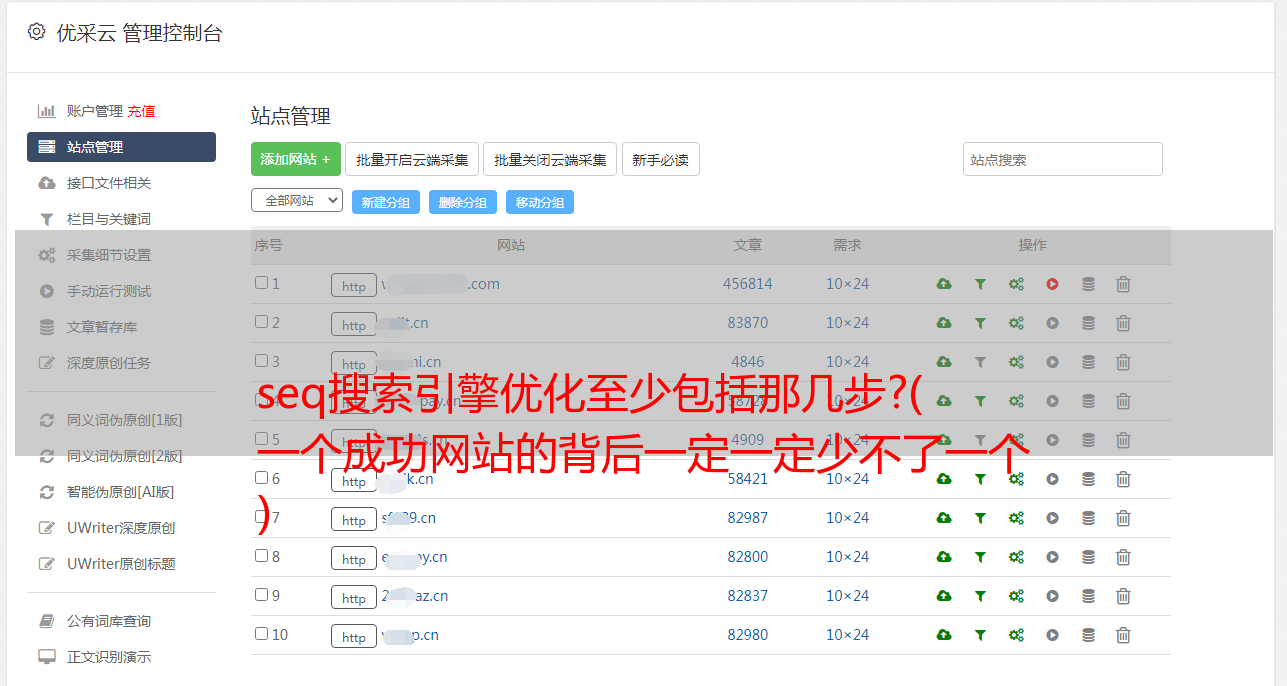Click the cloud upload icon in row 8
The height and width of the screenshot is (686, 1287).
coord(944,557)
